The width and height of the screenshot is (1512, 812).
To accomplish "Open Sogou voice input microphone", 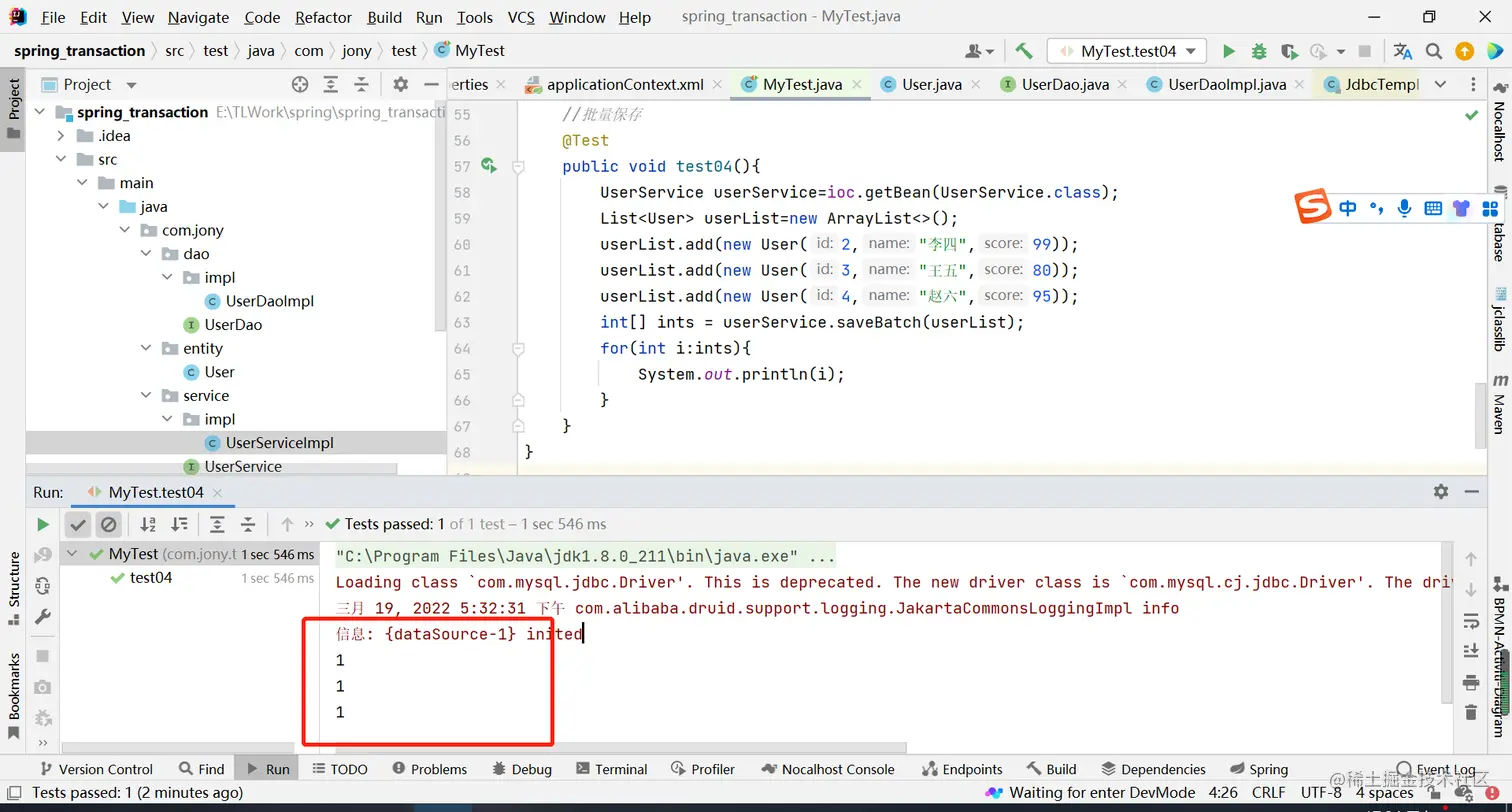I will (x=1405, y=208).
